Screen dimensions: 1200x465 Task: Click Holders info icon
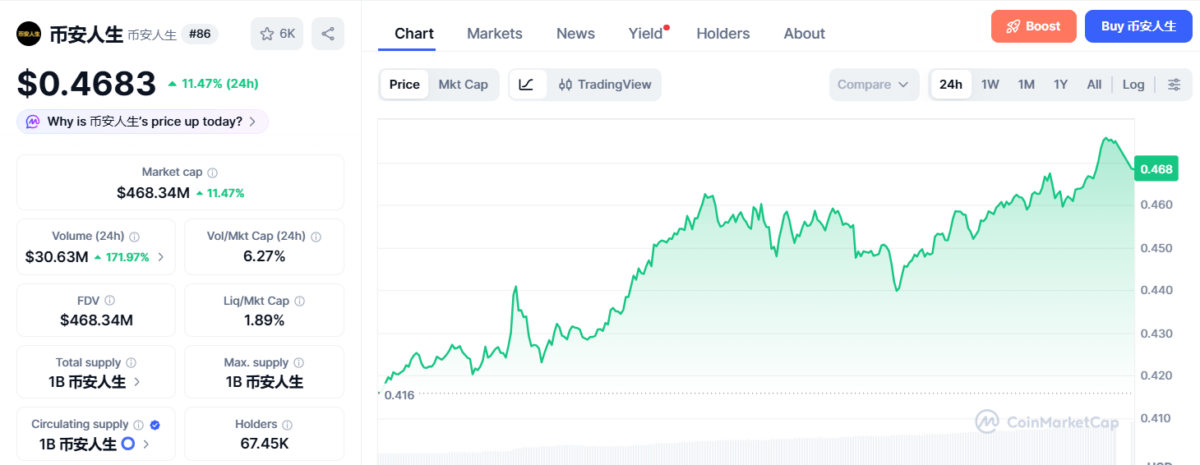point(288,425)
